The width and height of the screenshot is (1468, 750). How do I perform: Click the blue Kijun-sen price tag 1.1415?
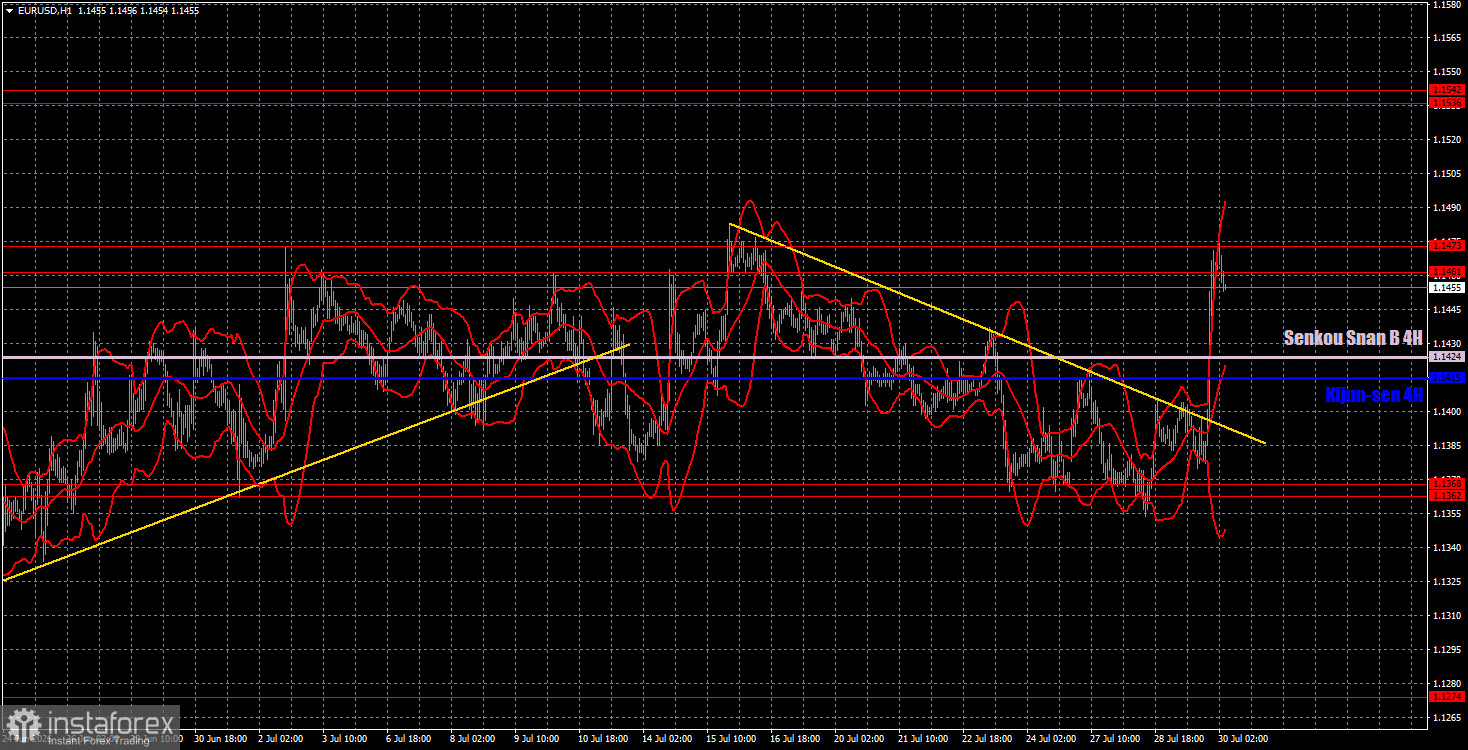[x=1447, y=378]
